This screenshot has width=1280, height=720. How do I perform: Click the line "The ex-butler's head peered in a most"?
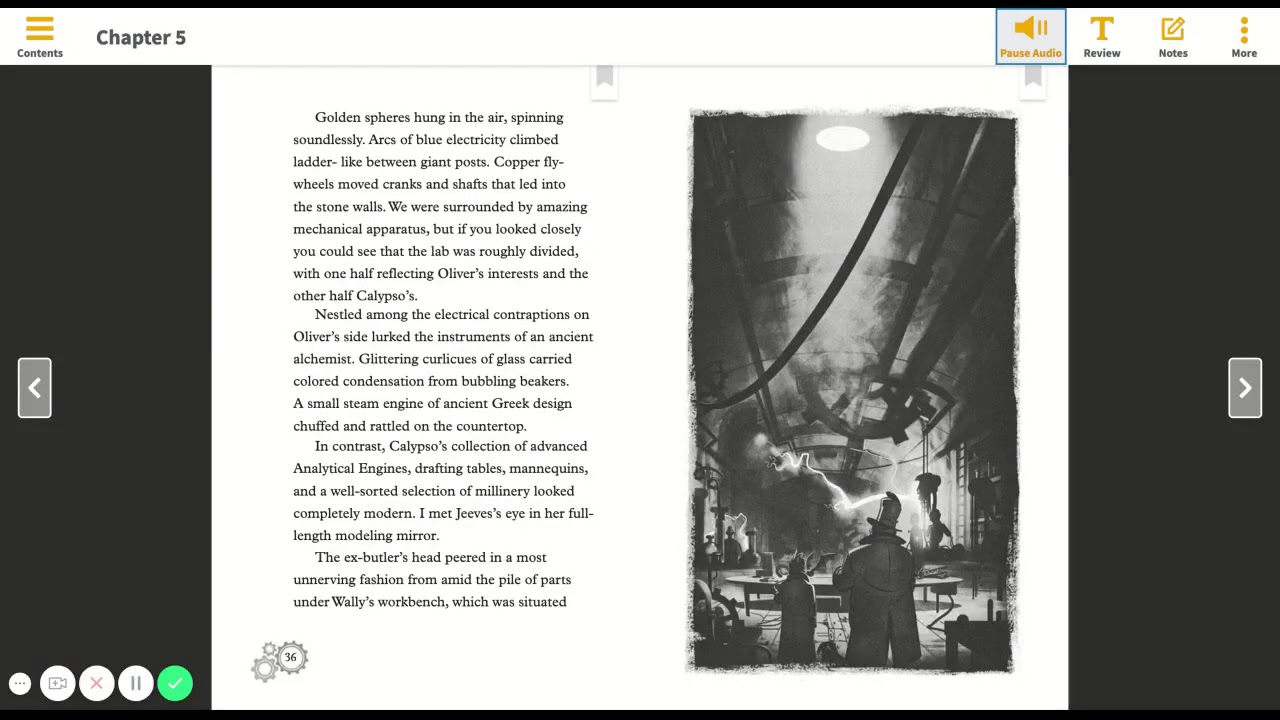pyautogui.click(x=431, y=558)
